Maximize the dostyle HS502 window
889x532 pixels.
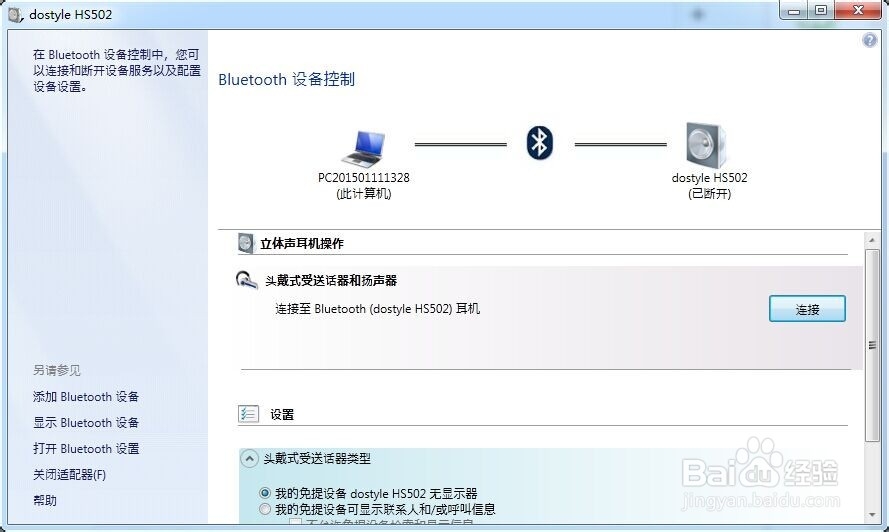[x=821, y=10]
